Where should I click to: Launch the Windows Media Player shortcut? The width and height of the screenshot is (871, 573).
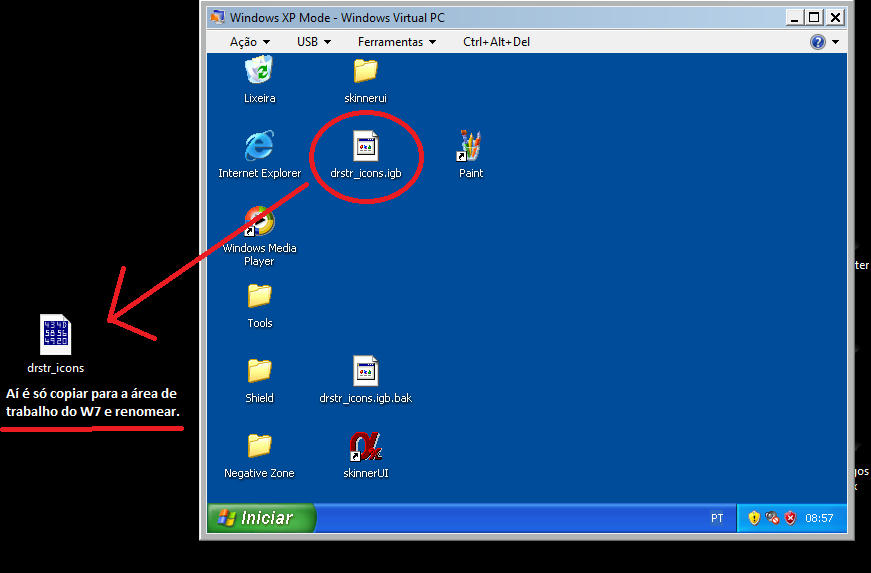259,221
